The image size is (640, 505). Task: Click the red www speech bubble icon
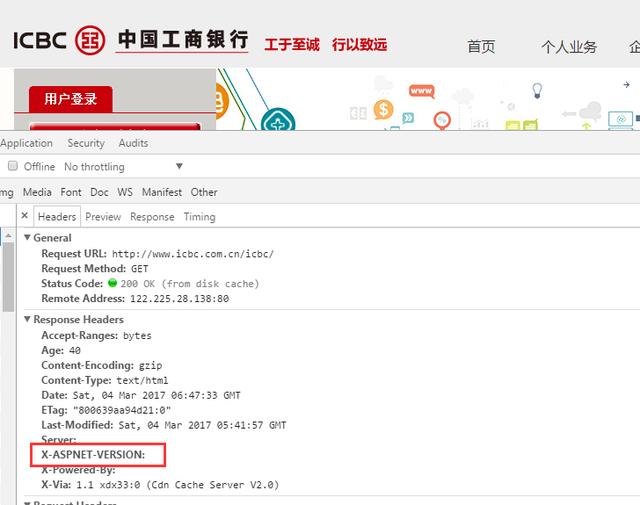coord(422,91)
